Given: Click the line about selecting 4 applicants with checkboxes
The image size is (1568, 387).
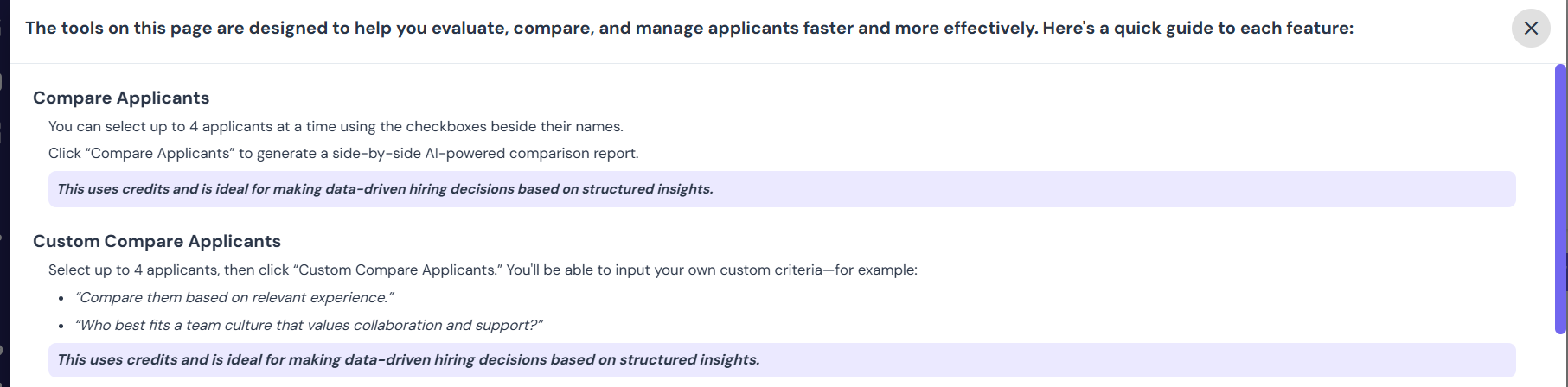Looking at the screenshot, I should (x=336, y=126).
